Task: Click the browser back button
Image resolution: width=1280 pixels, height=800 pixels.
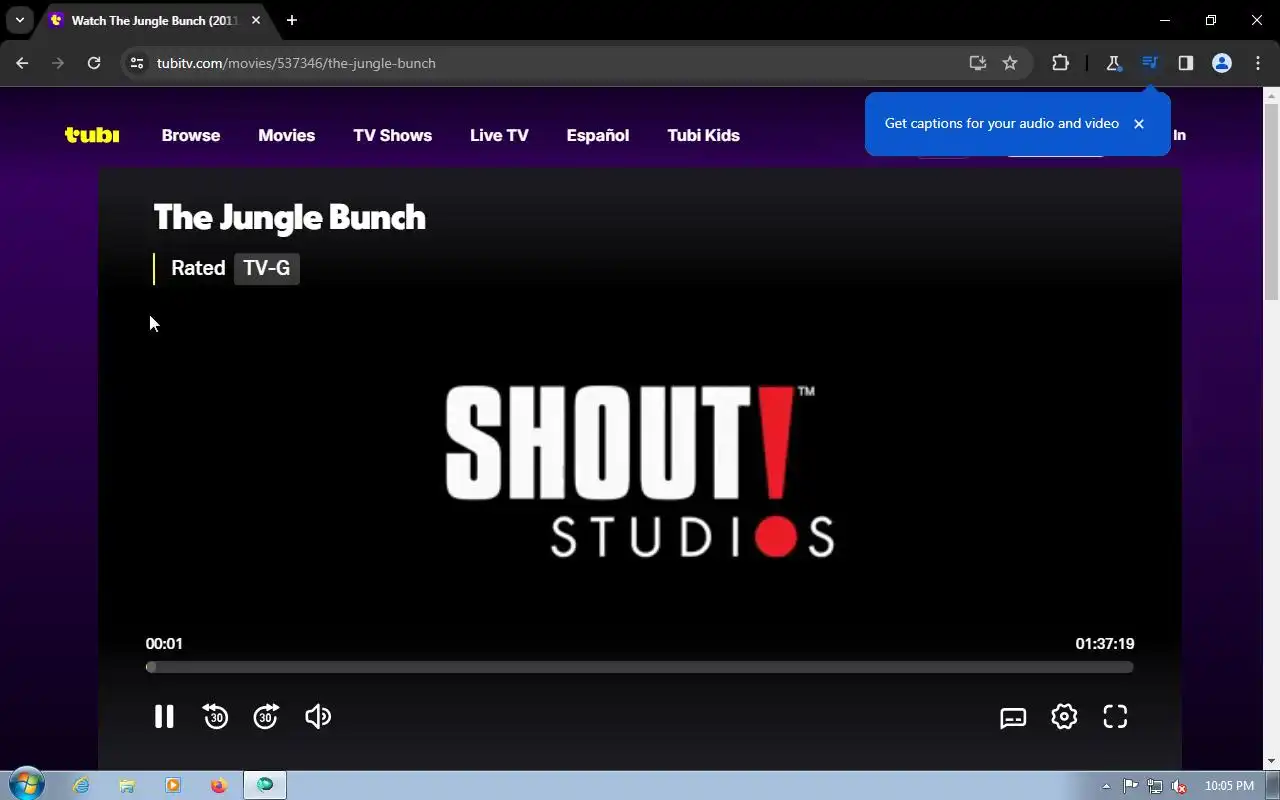Action: click(x=22, y=63)
